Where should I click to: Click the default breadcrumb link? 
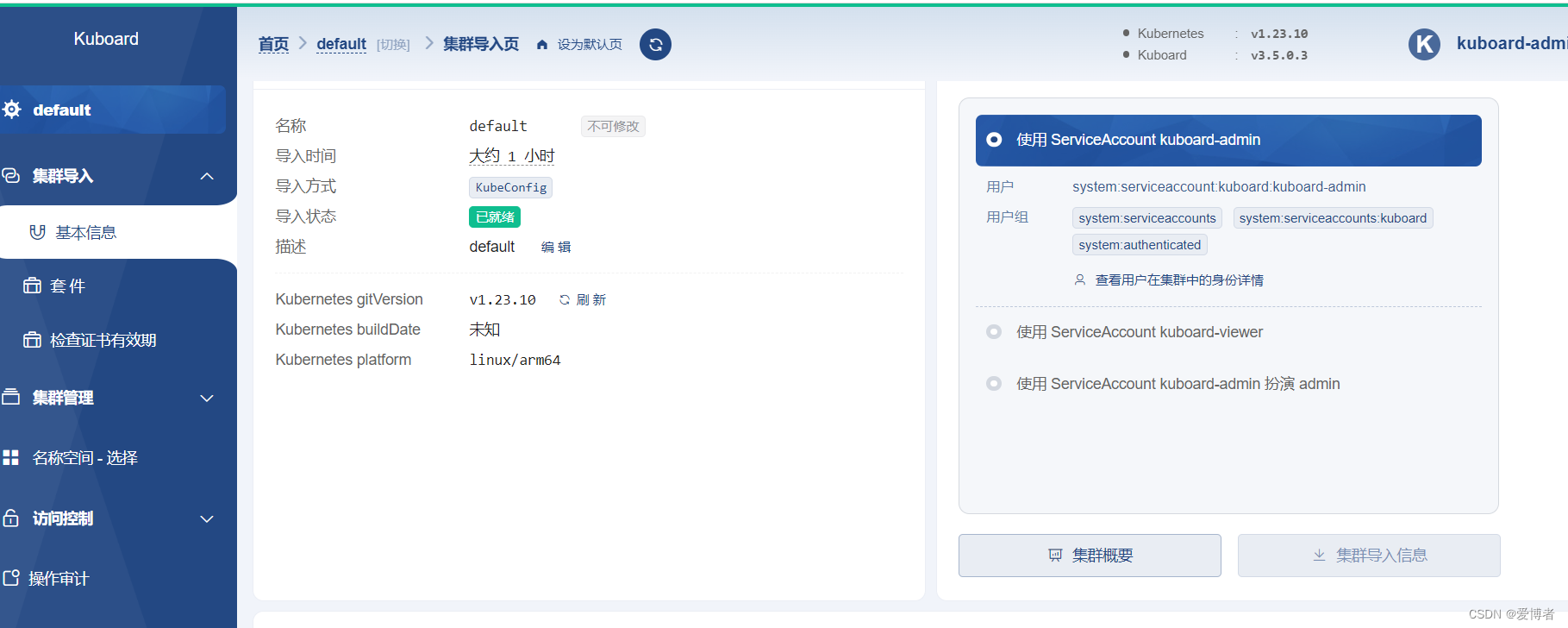pyautogui.click(x=341, y=44)
